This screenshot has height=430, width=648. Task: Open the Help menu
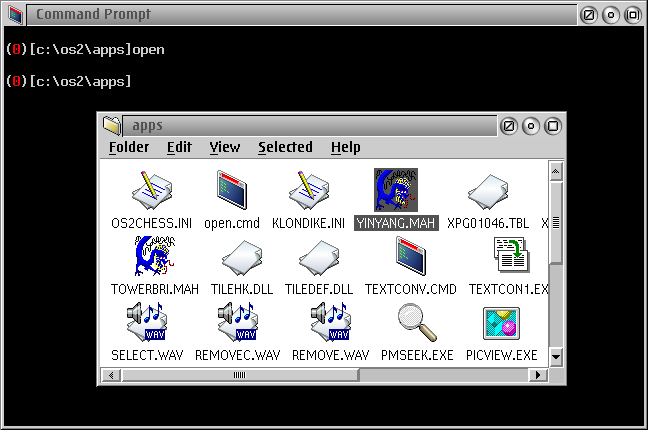(x=345, y=147)
